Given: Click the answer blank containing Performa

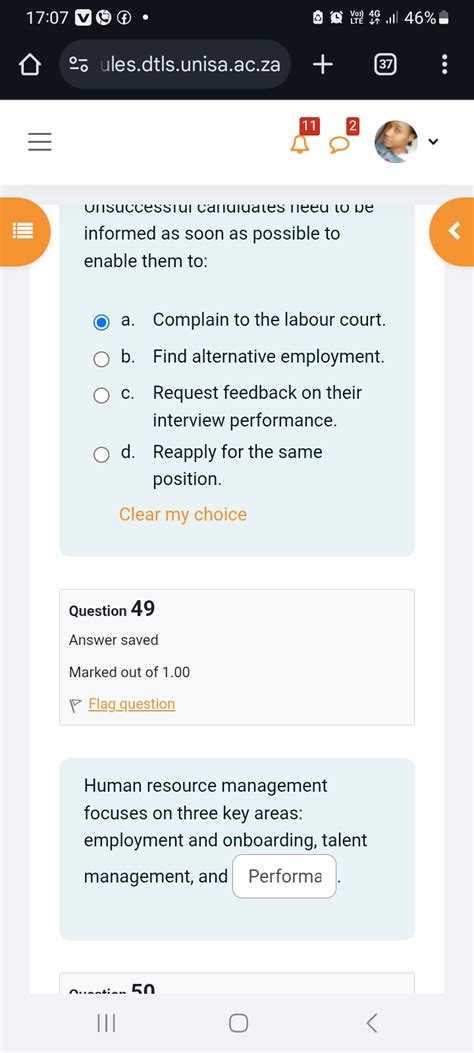Looking at the screenshot, I should [x=285, y=876].
